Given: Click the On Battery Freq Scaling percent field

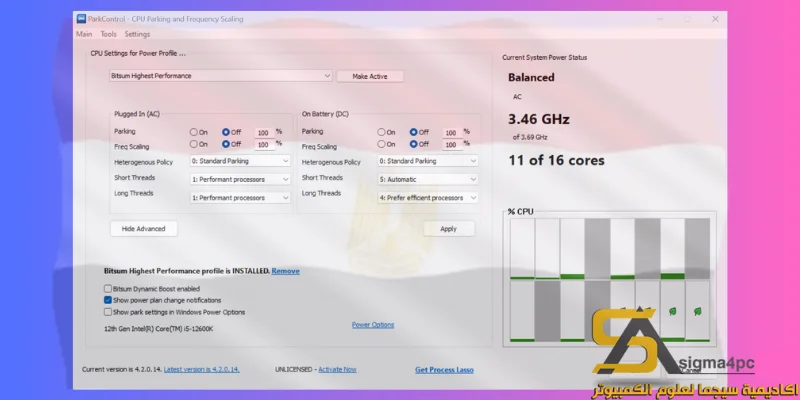Looking at the screenshot, I should click(452, 145).
